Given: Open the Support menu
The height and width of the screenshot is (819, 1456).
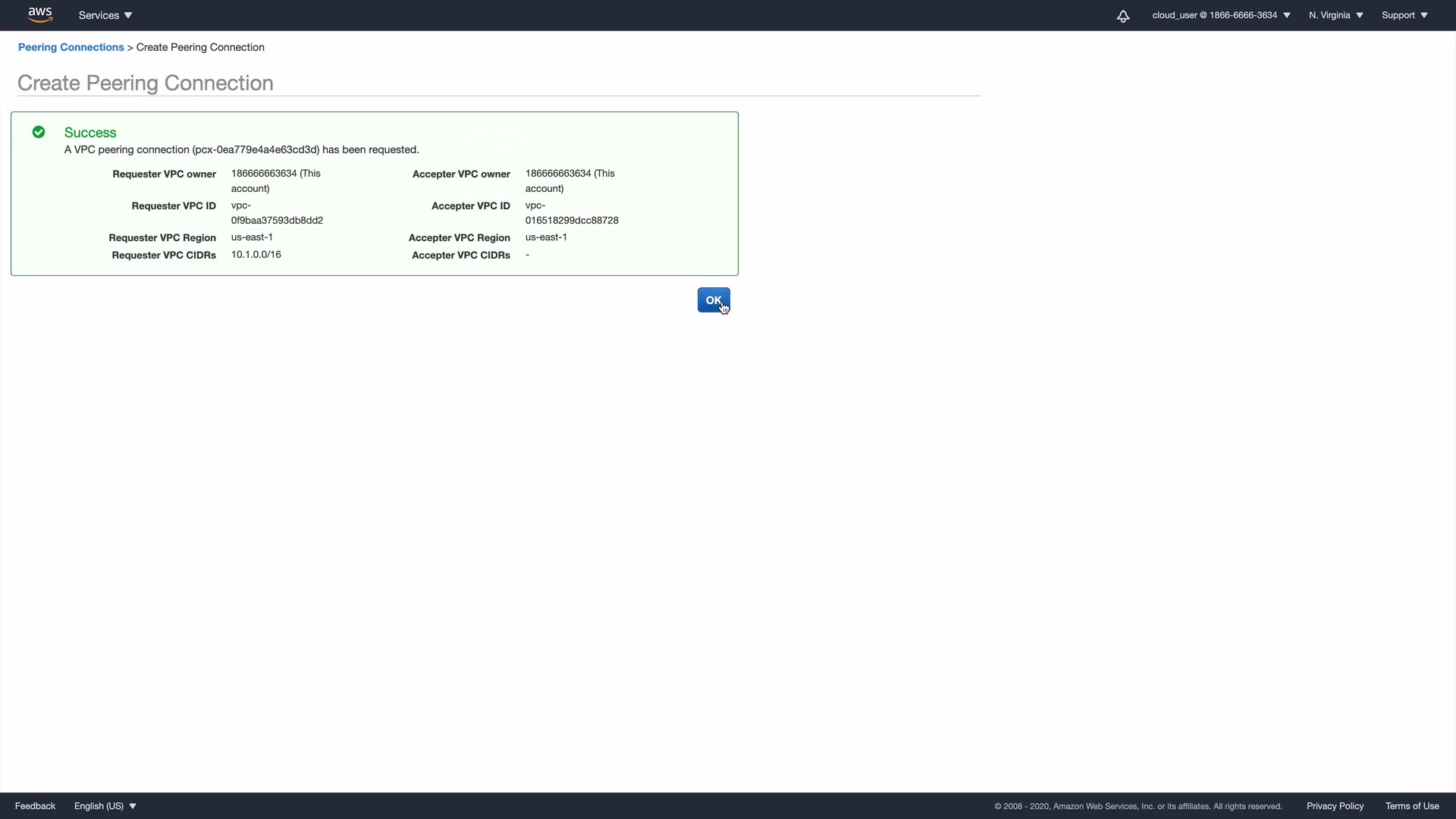Looking at the screenshot, I should click(1404, 15).
